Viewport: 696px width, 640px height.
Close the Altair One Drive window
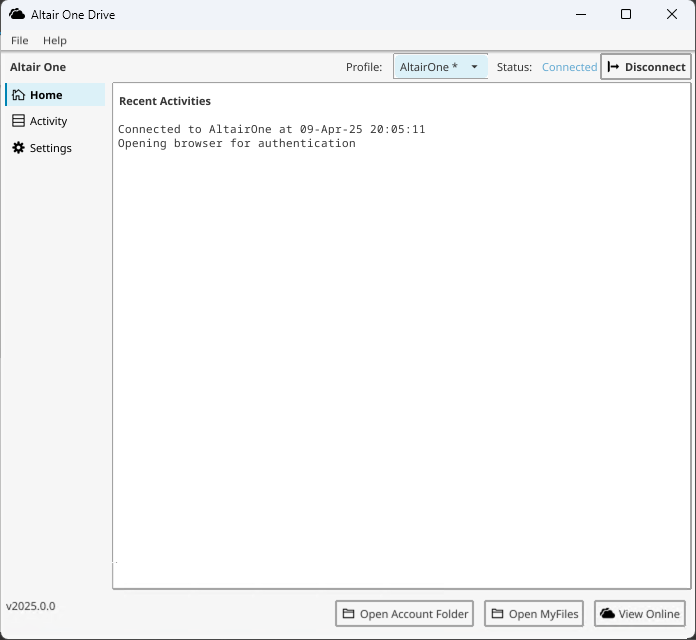[672, 14]
